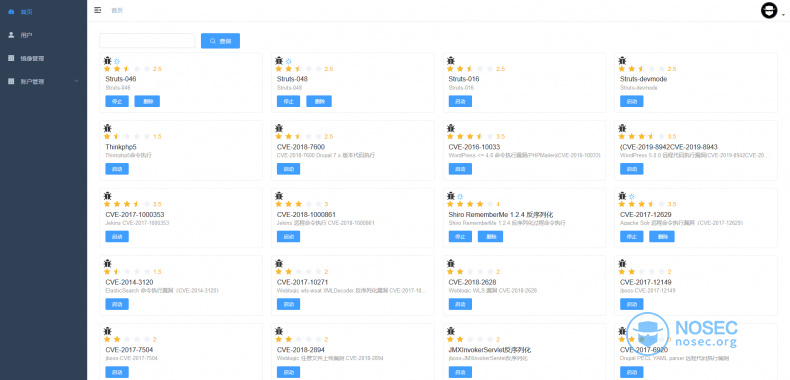Start the Struts-016 environment

tap(460, 101)
